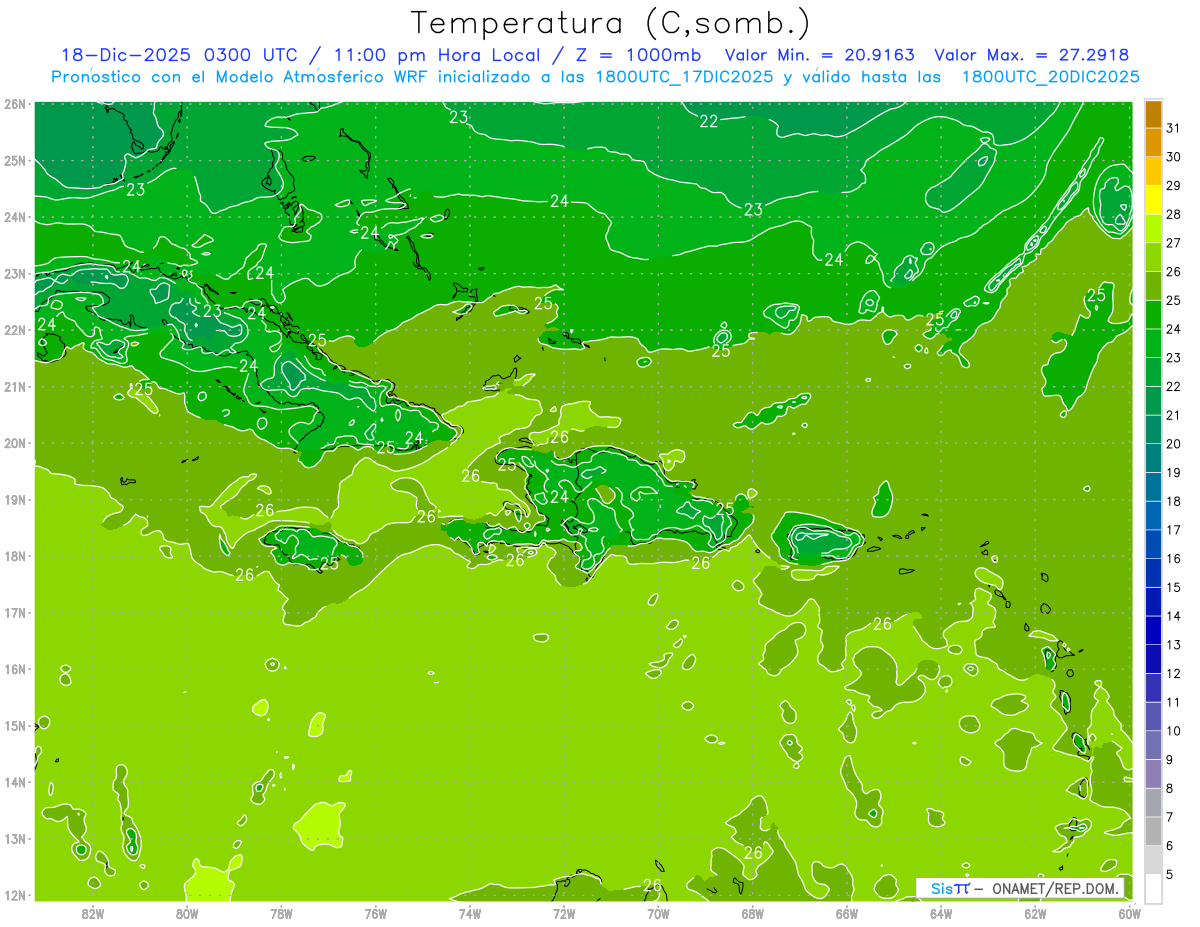The image size is (1200, 927).
Task: Click the 72W longitude axis label
Action: (x=564, y=913)
